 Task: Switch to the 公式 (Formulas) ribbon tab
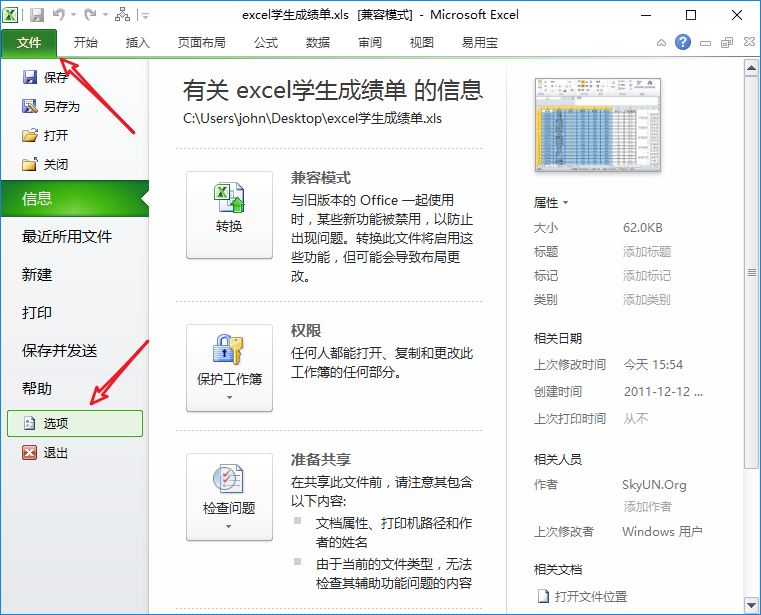tap(266, 43)
